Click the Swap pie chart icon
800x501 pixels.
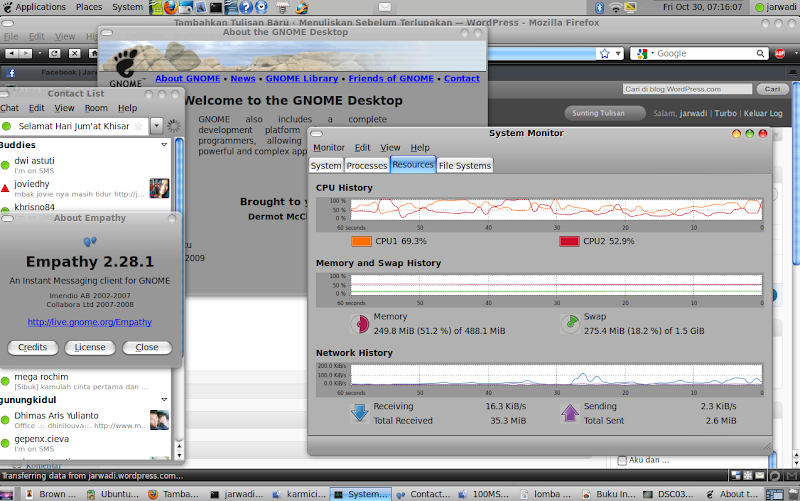point(570,323)
